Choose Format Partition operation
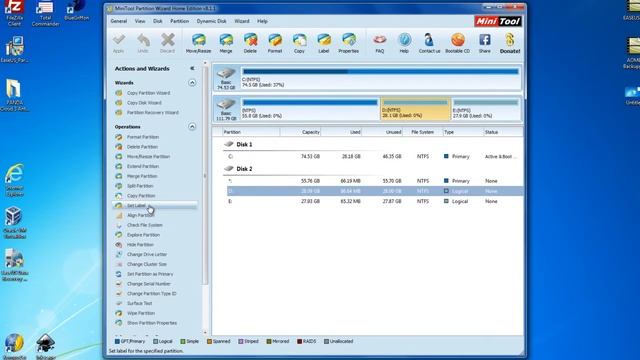 (x=142, y=137)
